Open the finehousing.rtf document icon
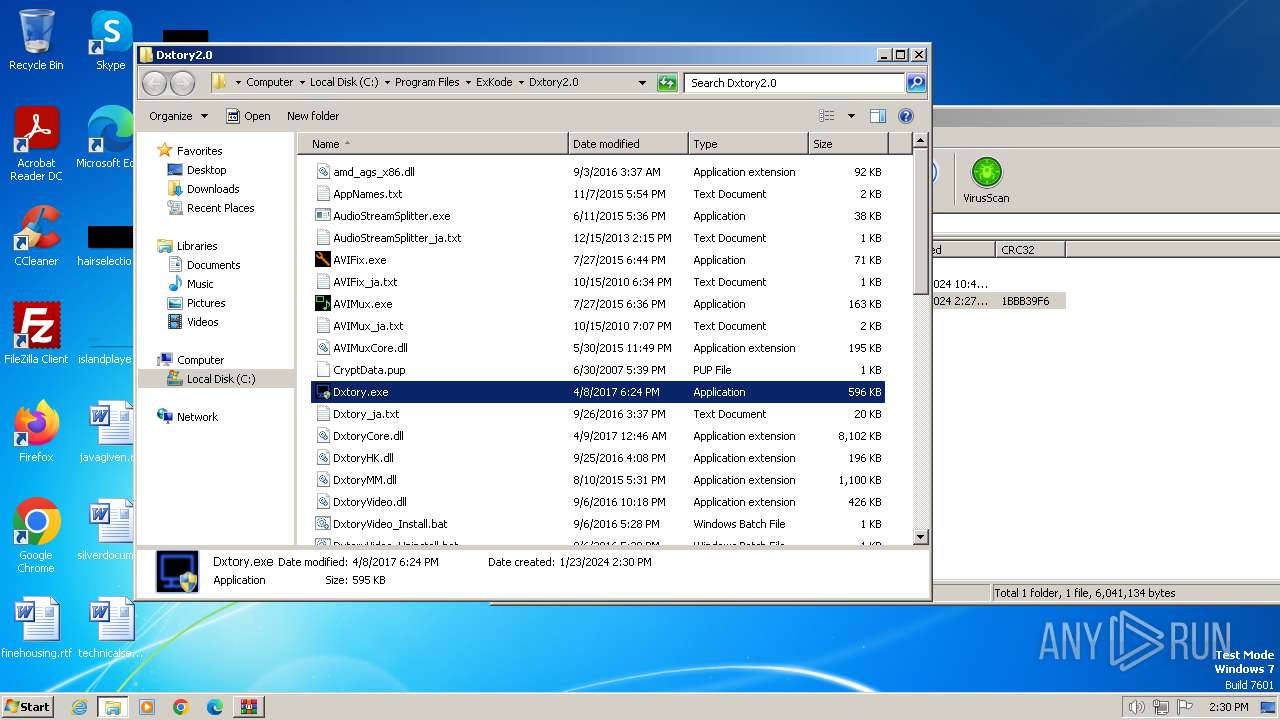This screenshot has width=1280, height=720. pos(36,628)
